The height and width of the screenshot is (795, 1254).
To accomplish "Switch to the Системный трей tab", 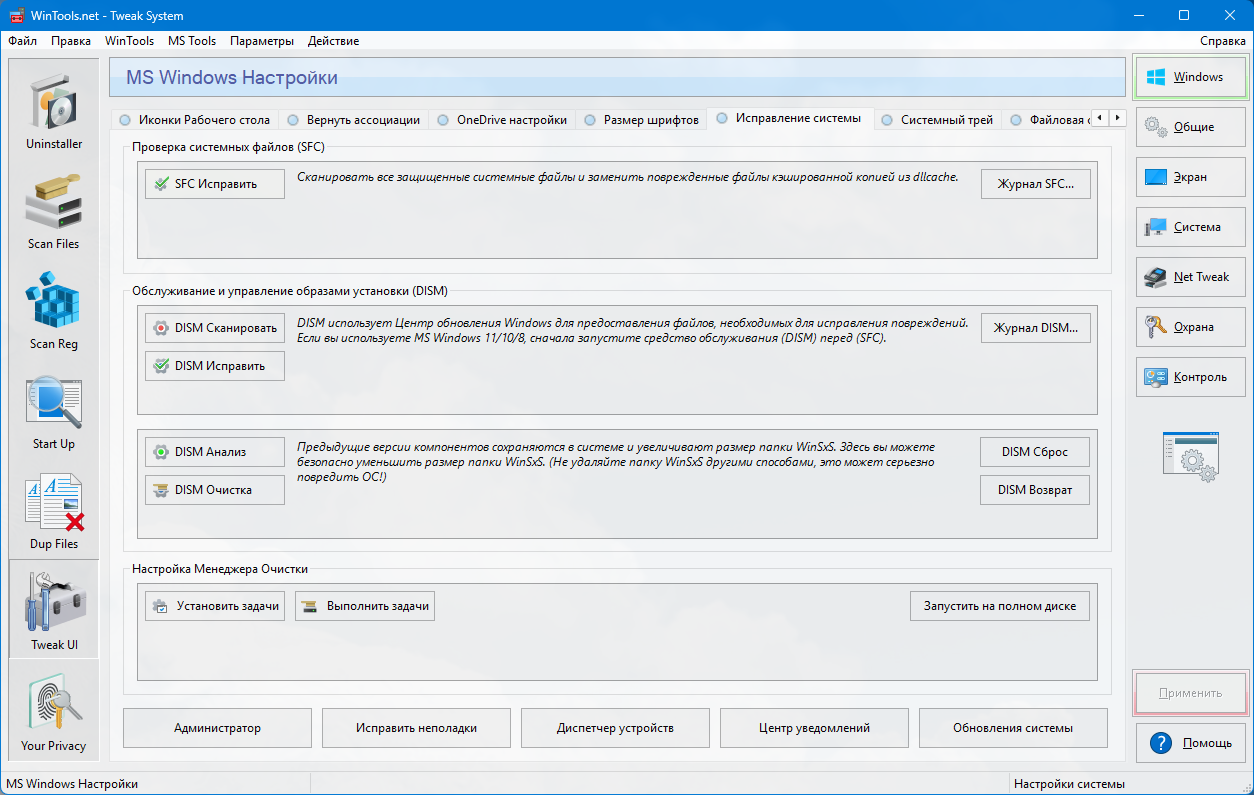I will pos(937,120).
